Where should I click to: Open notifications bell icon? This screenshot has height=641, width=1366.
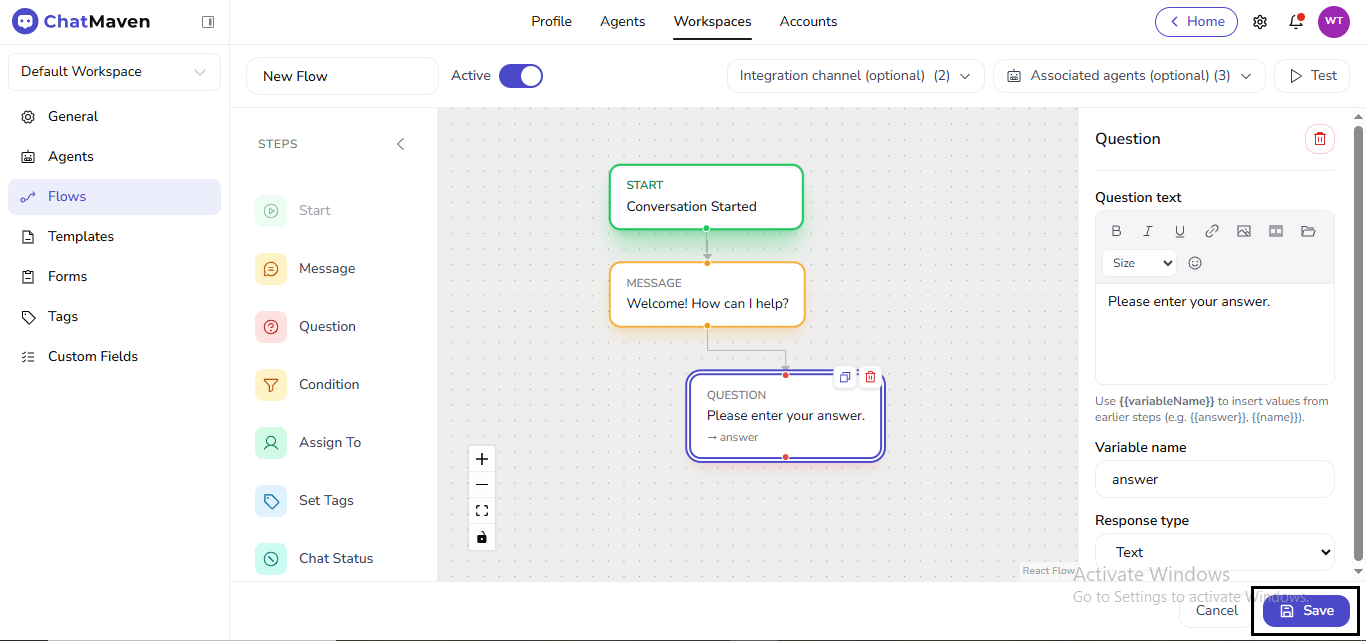point(1296,21)
